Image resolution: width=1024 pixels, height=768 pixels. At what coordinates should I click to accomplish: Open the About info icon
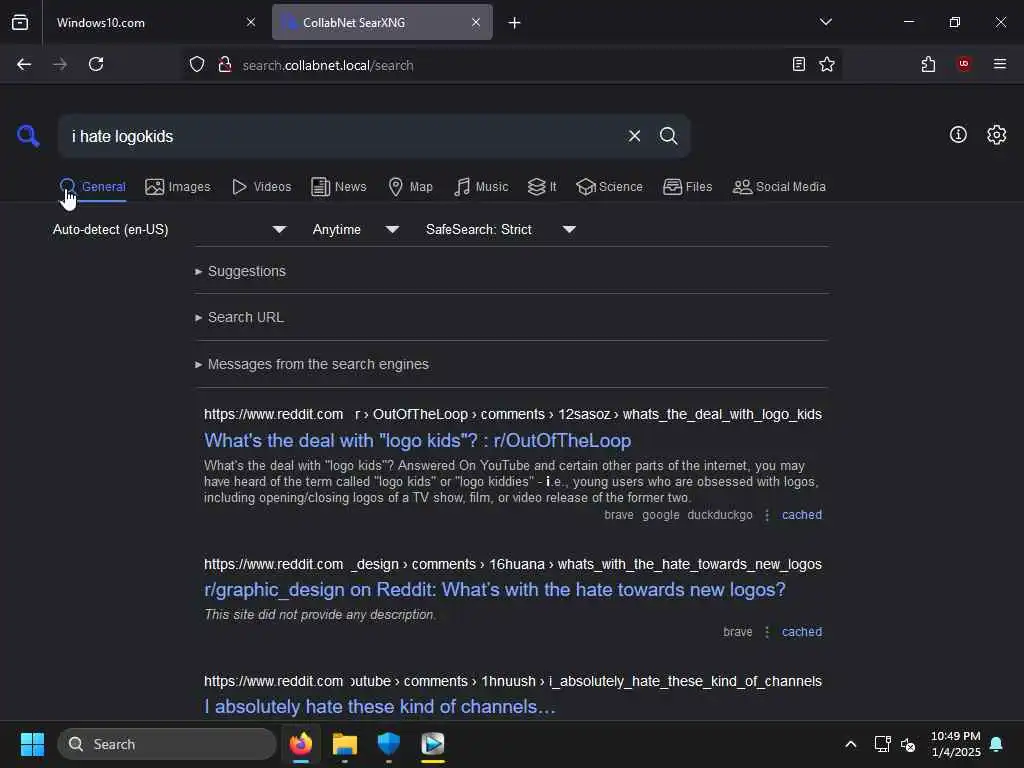tap(958, 135)
